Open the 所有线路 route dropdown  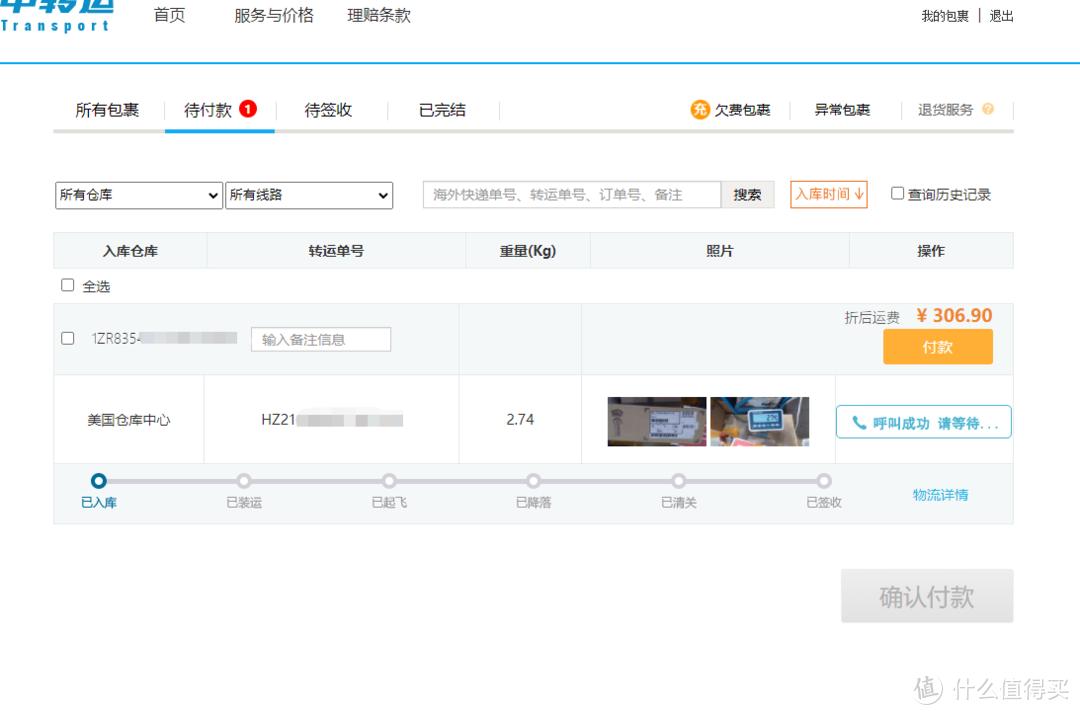pos(308,195)
